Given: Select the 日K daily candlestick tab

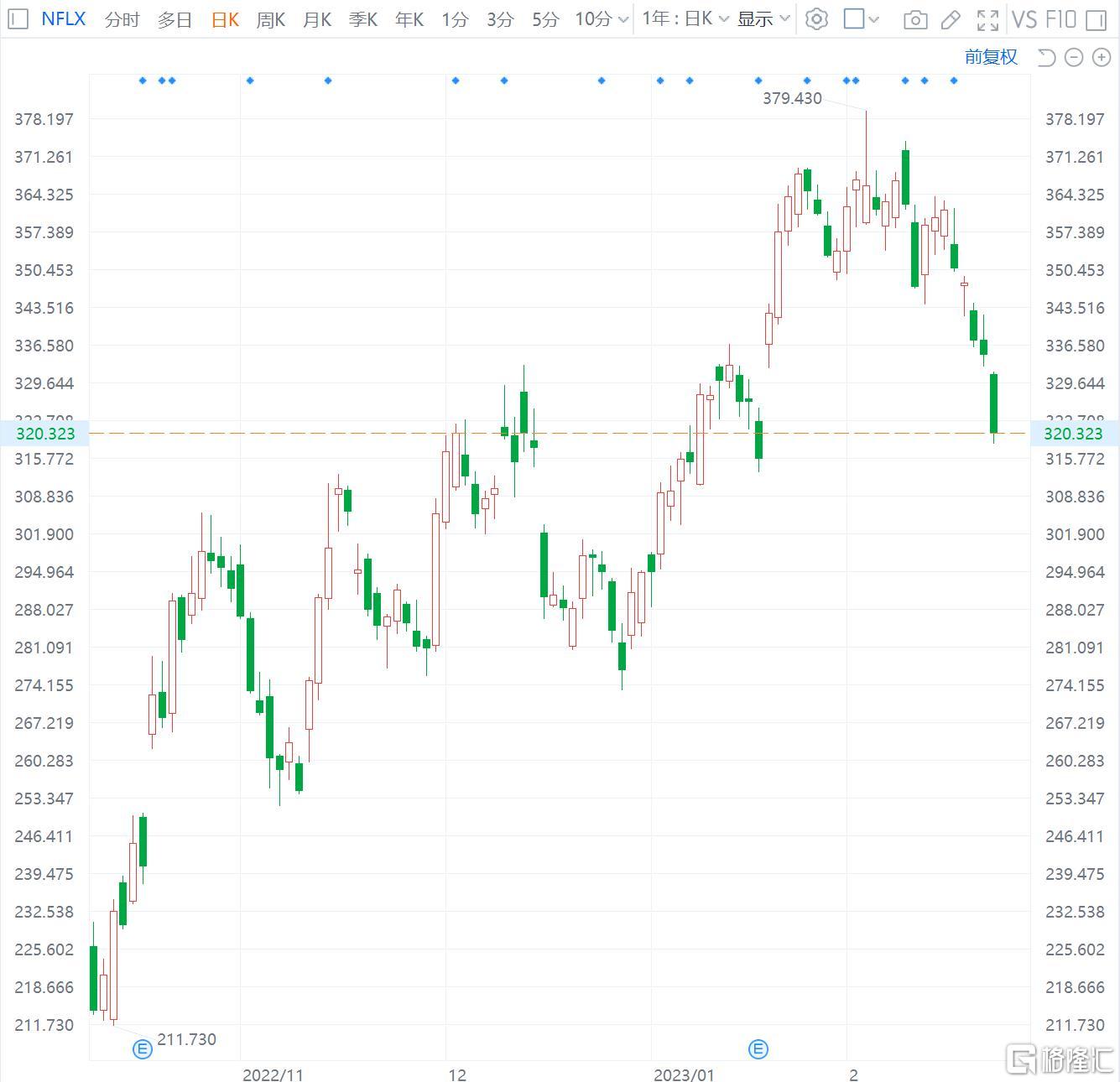Looking at the screenshot, I should (225, 18).
